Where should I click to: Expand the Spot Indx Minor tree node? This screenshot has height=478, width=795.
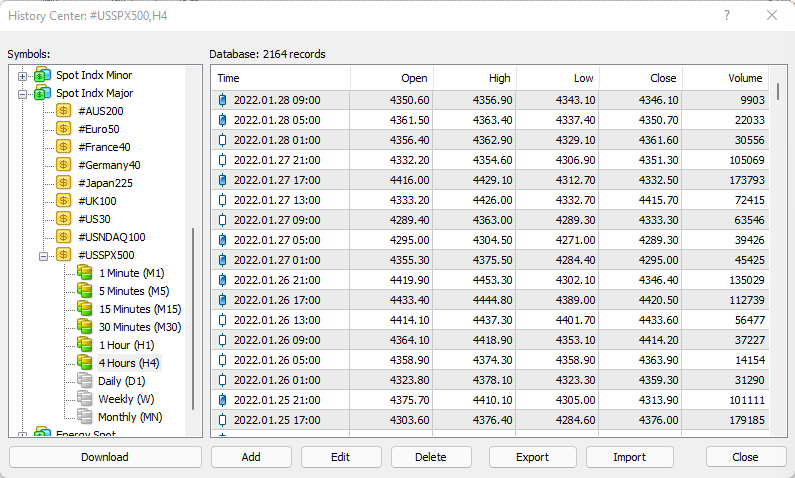tap(22, 76)
